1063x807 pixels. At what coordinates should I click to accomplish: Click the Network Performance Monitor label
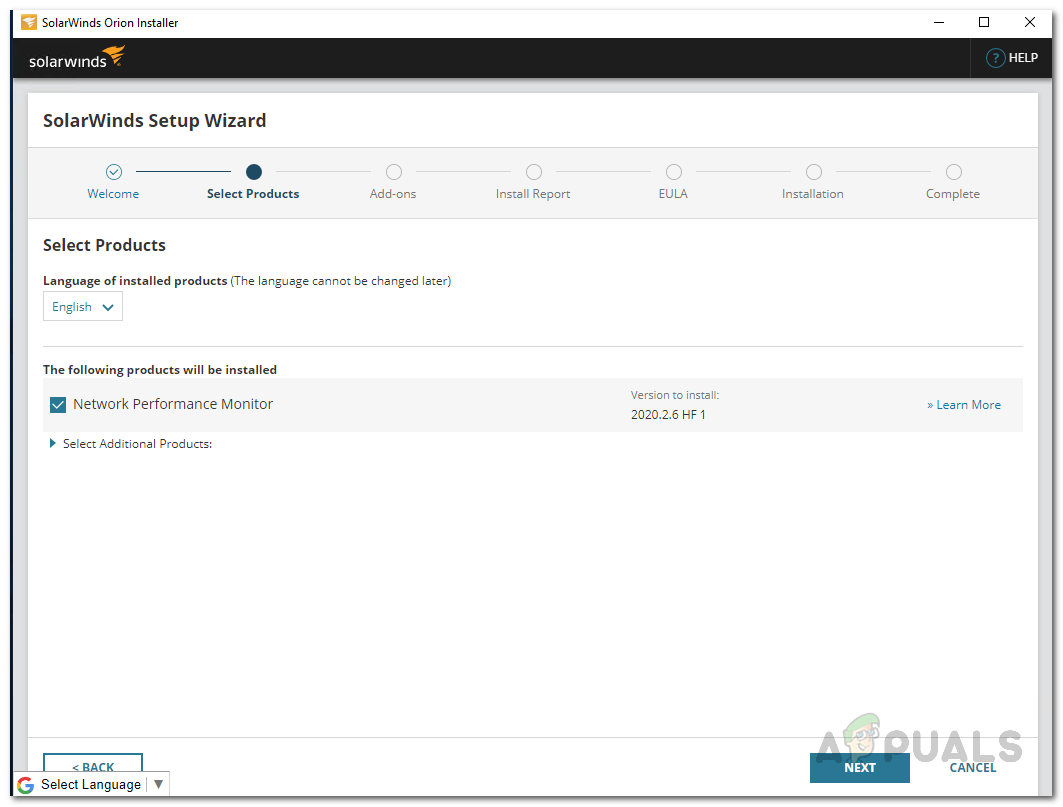173,404
